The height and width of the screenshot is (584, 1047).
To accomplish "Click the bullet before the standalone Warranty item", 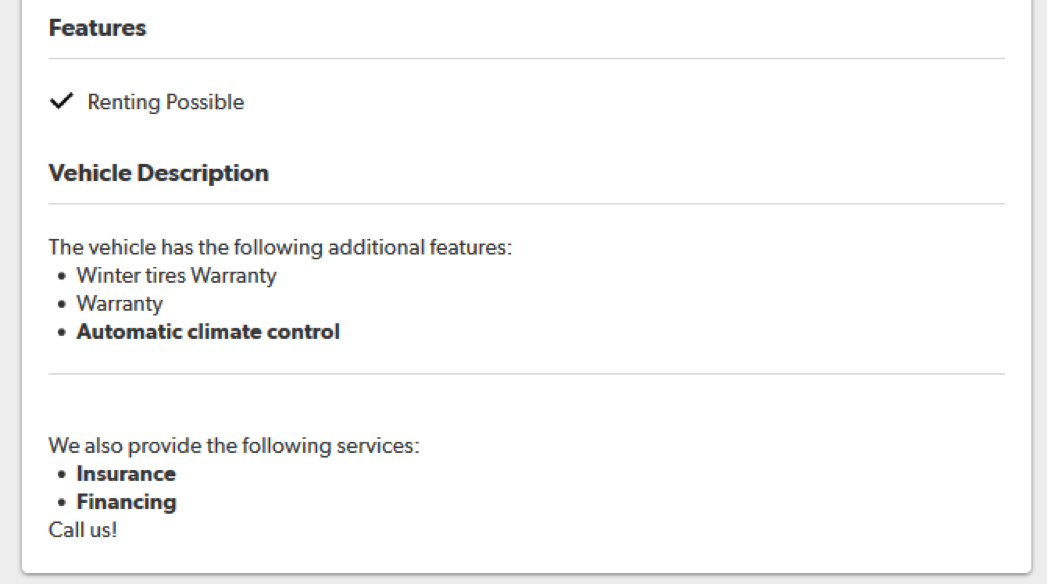I will (63, 304).
